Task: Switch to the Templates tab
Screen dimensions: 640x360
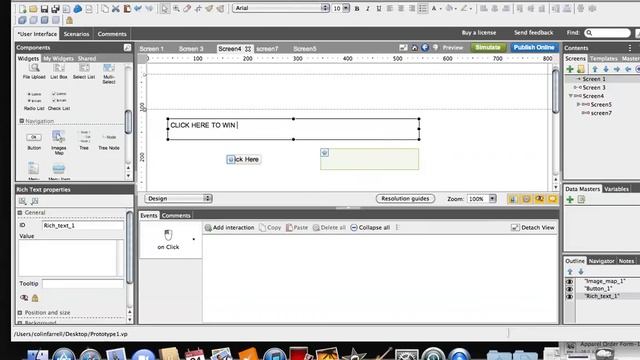Action: (604, 58)
